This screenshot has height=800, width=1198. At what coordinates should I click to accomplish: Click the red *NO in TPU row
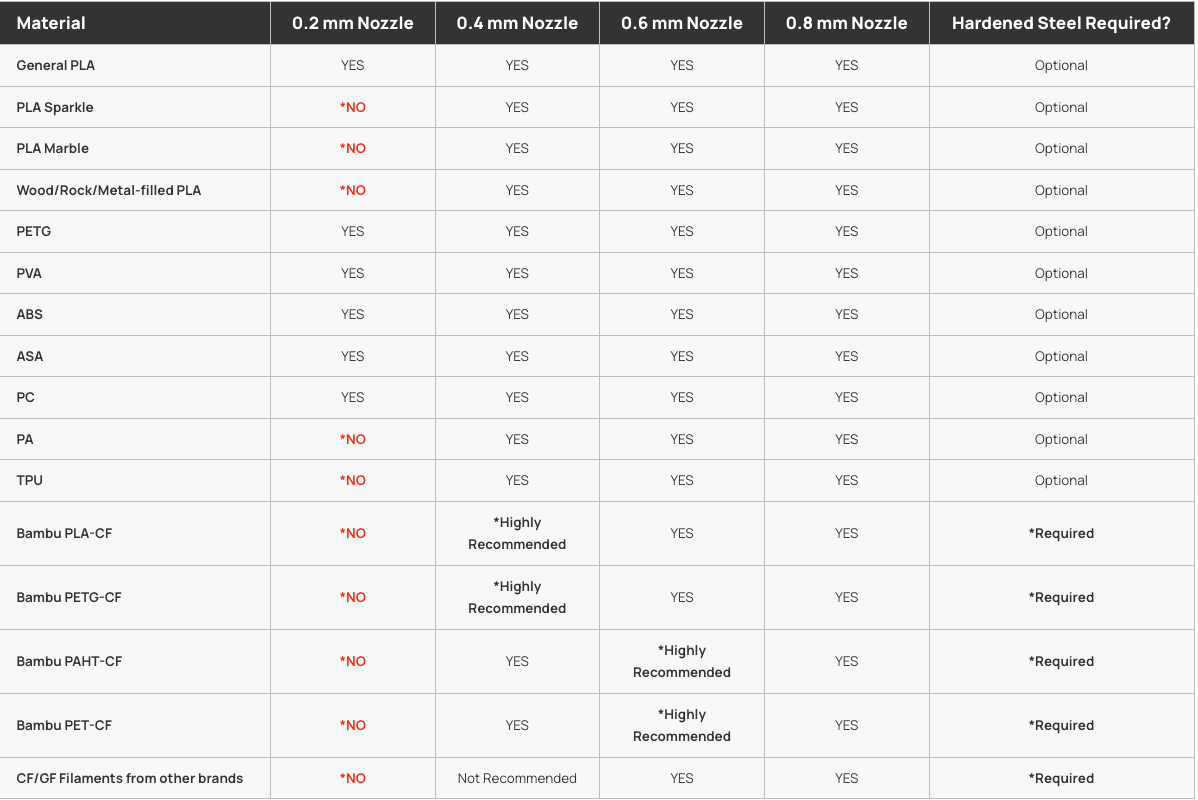(x=353, y=480)
